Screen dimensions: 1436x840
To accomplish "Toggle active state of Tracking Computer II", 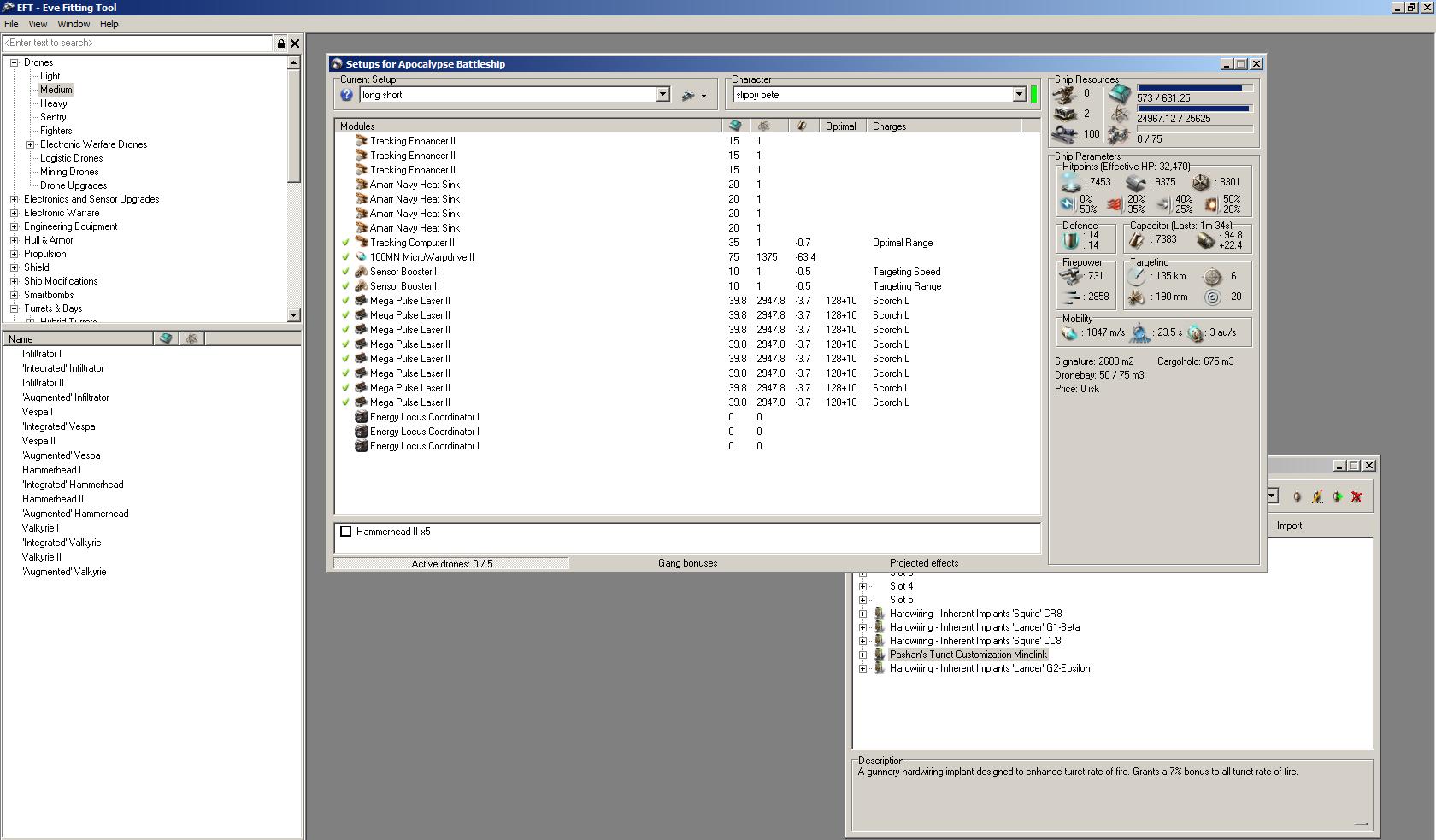I will pyautogui.click(x=346, y=243).
